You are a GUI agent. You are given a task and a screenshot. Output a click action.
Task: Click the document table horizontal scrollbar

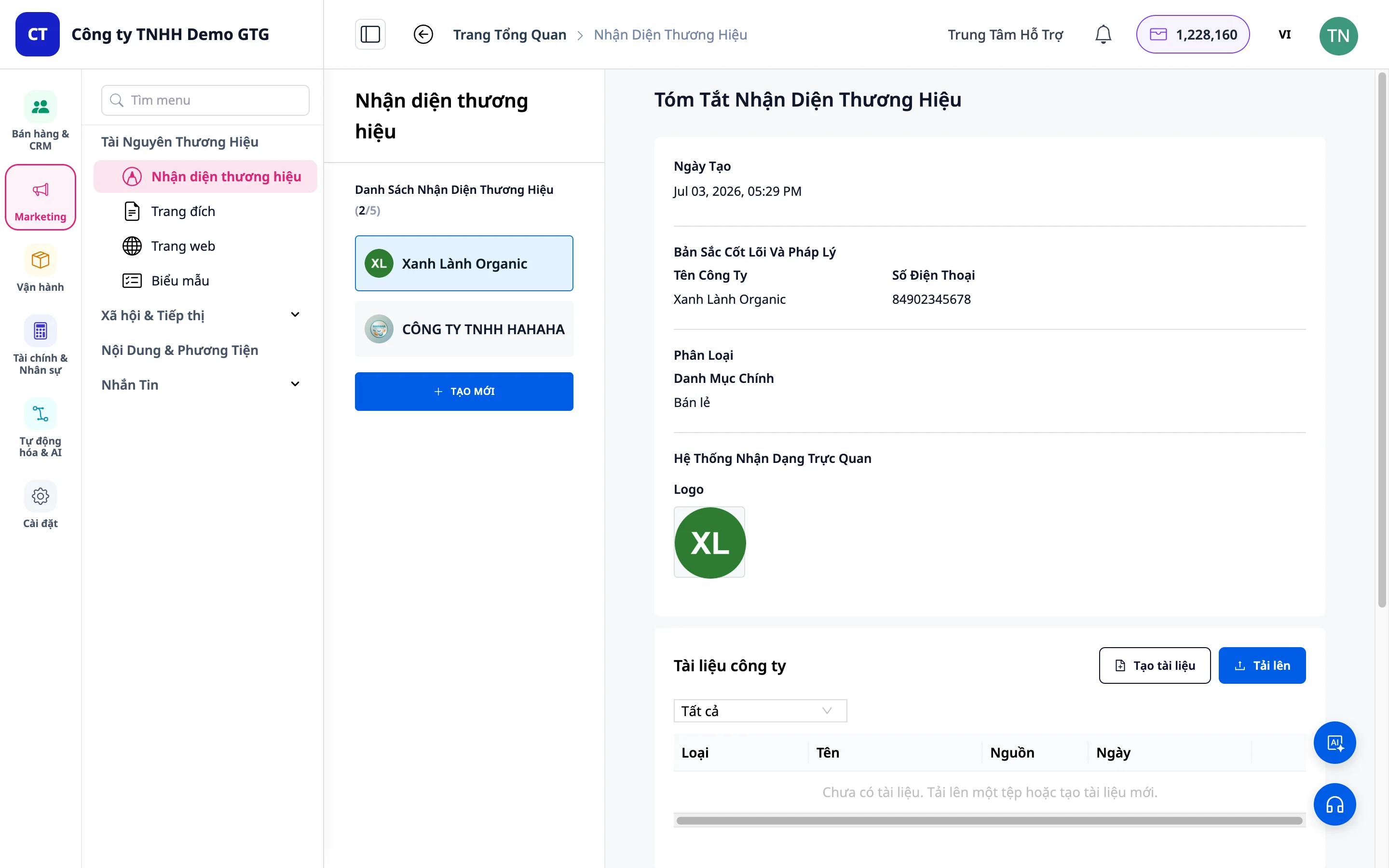(989, 820)
